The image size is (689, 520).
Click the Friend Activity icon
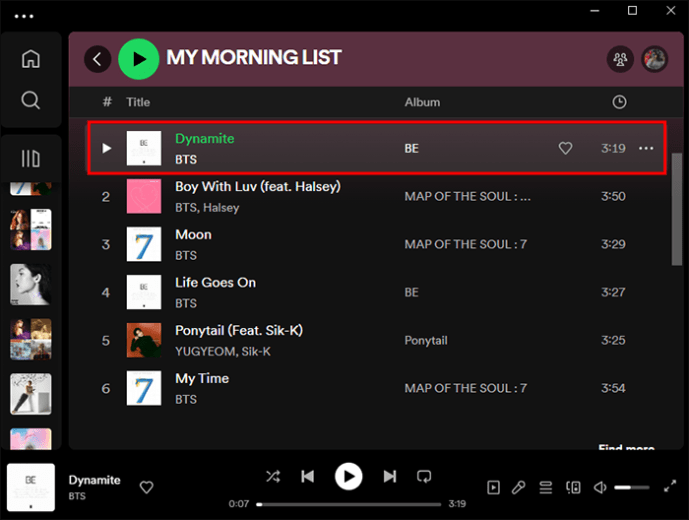coord(620,59)
